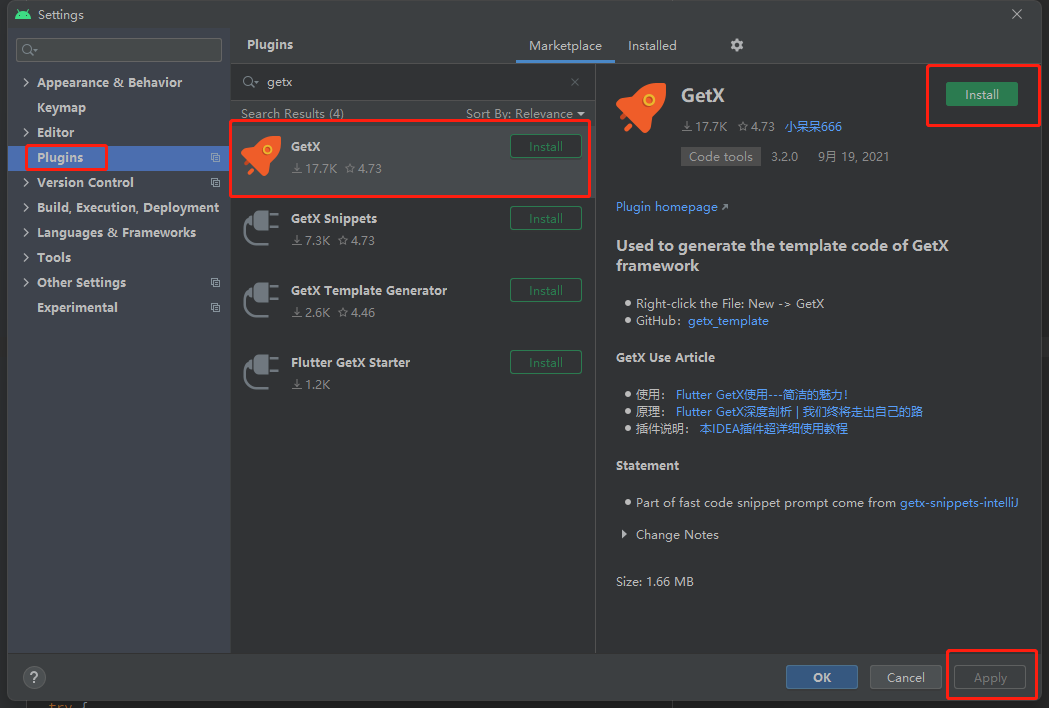This screenshot has width=1049, height=708.
Task: Click the Cancel button
Action: click(906, 677)
